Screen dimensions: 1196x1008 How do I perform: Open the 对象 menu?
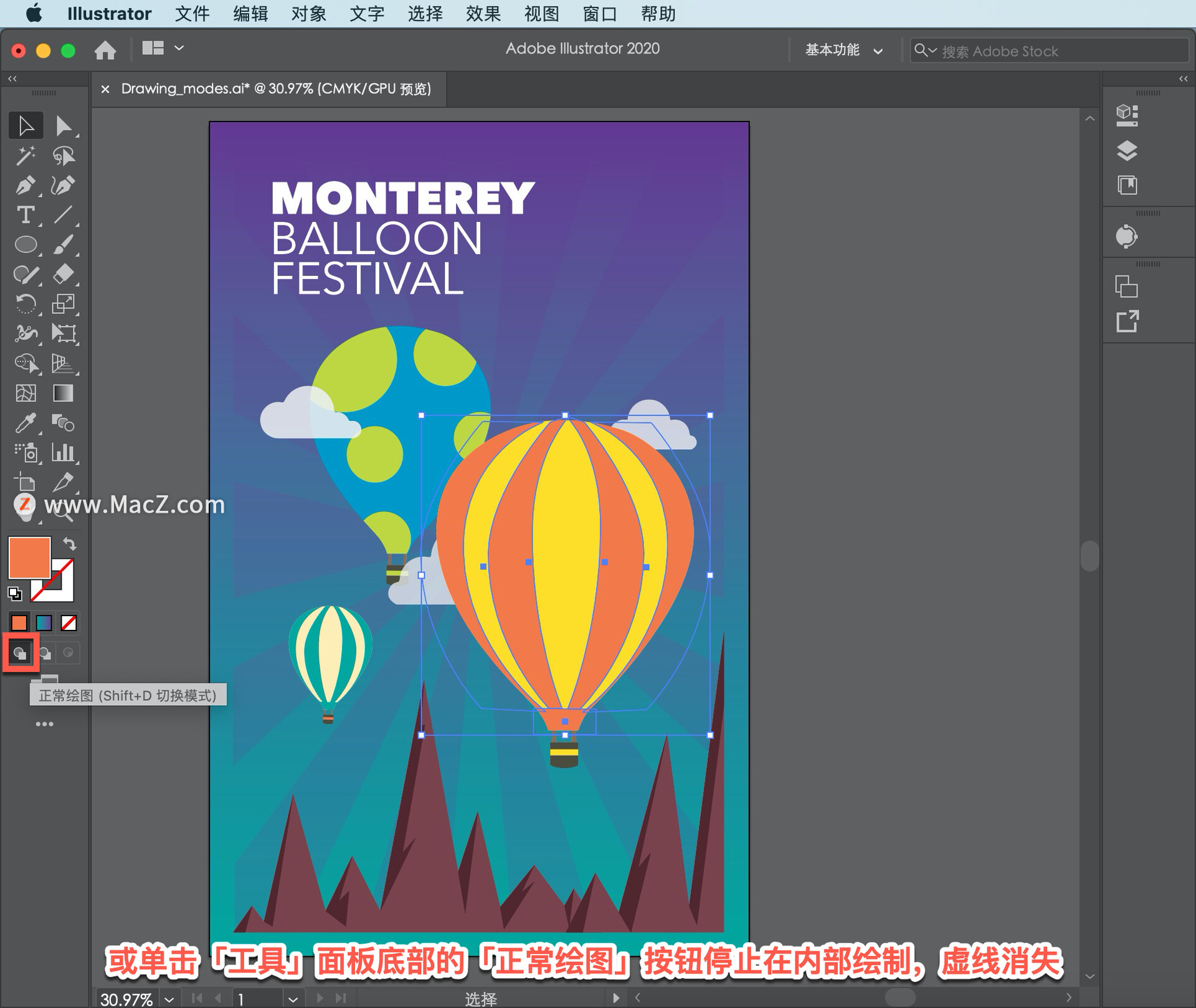click(x=308, y=14)
